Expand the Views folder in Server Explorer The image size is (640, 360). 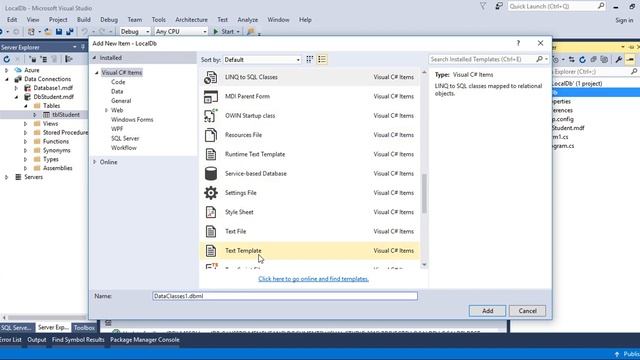point(25,124)
